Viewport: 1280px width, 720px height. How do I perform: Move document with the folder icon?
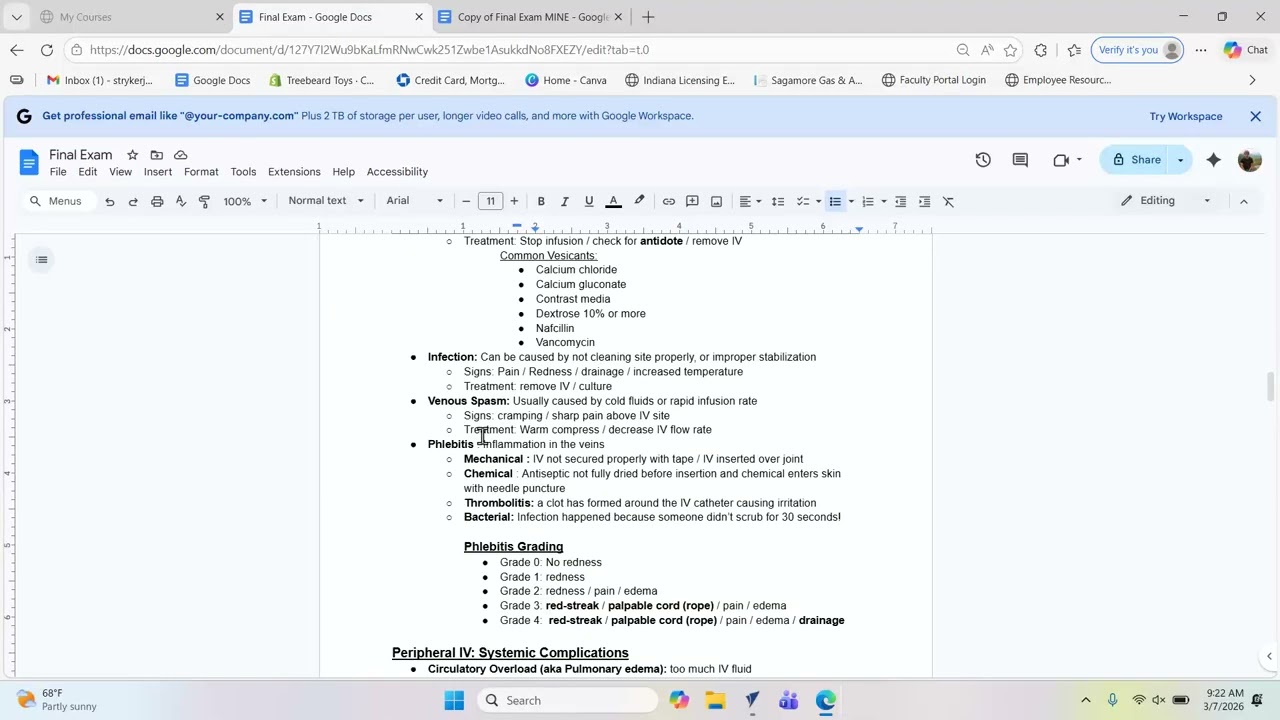click(156, 155)
